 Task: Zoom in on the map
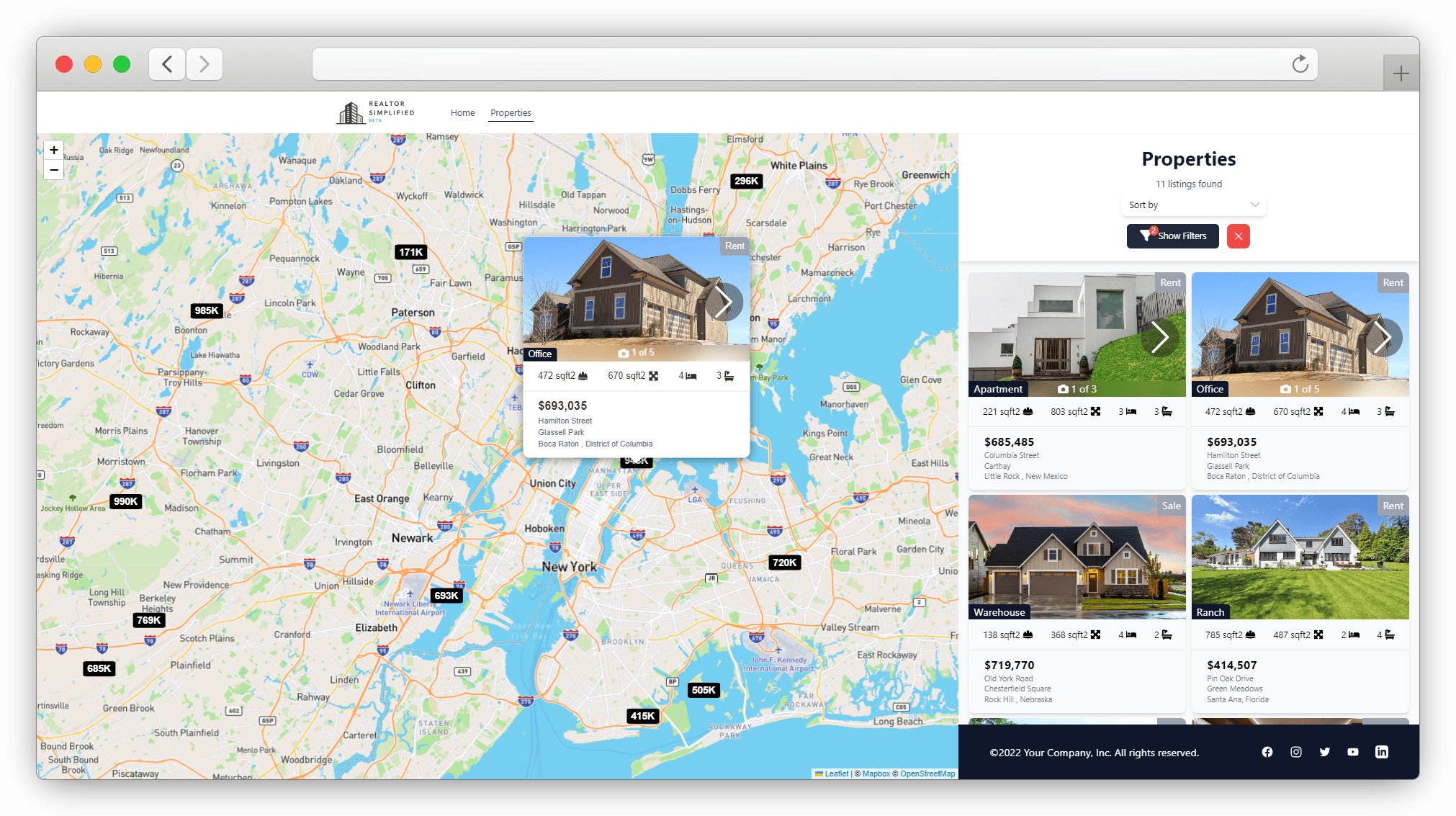pyautogui.click(x=54, y=150)
